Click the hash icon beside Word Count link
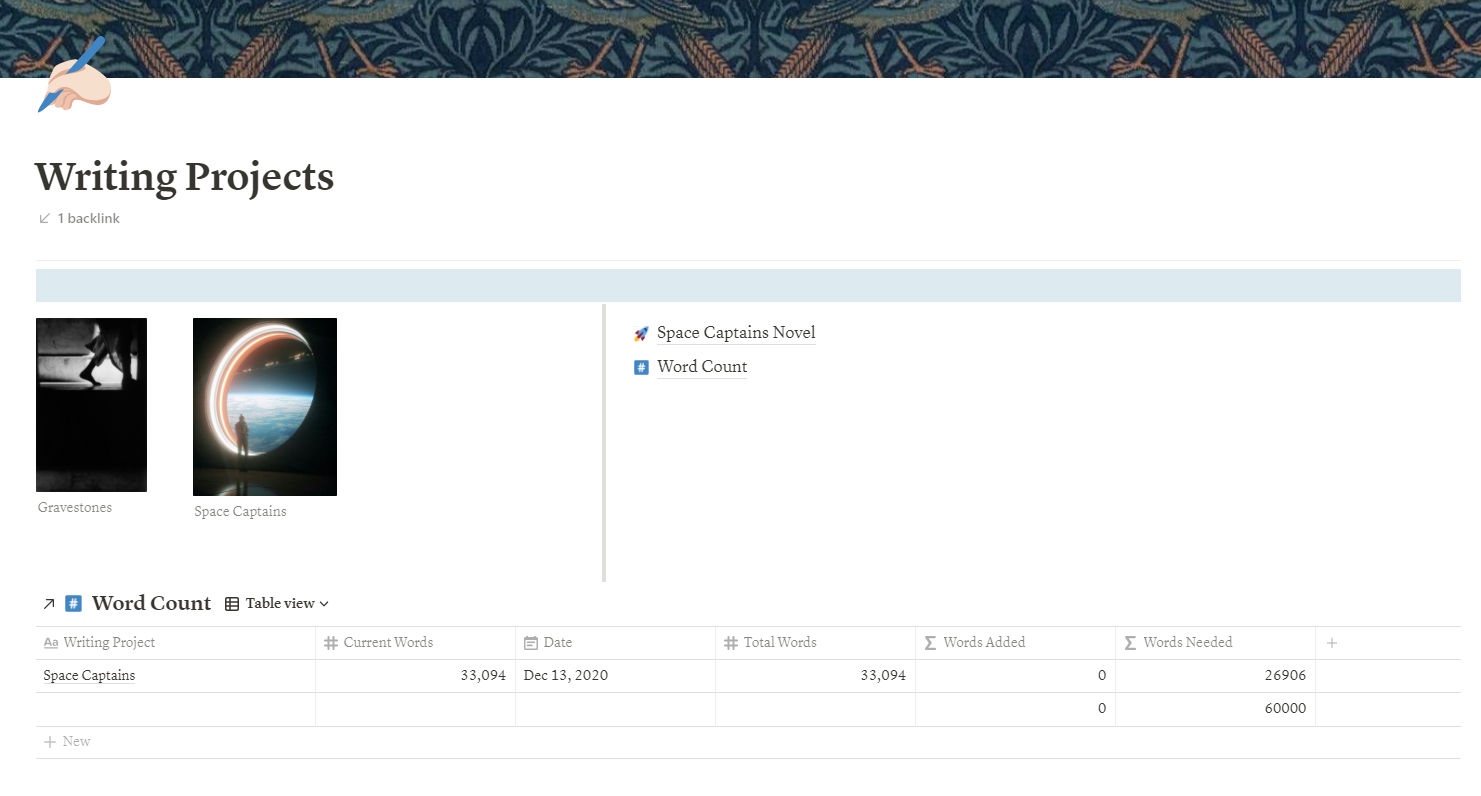Viewport: 1481px width, 796px height. [x=642, y=367]
